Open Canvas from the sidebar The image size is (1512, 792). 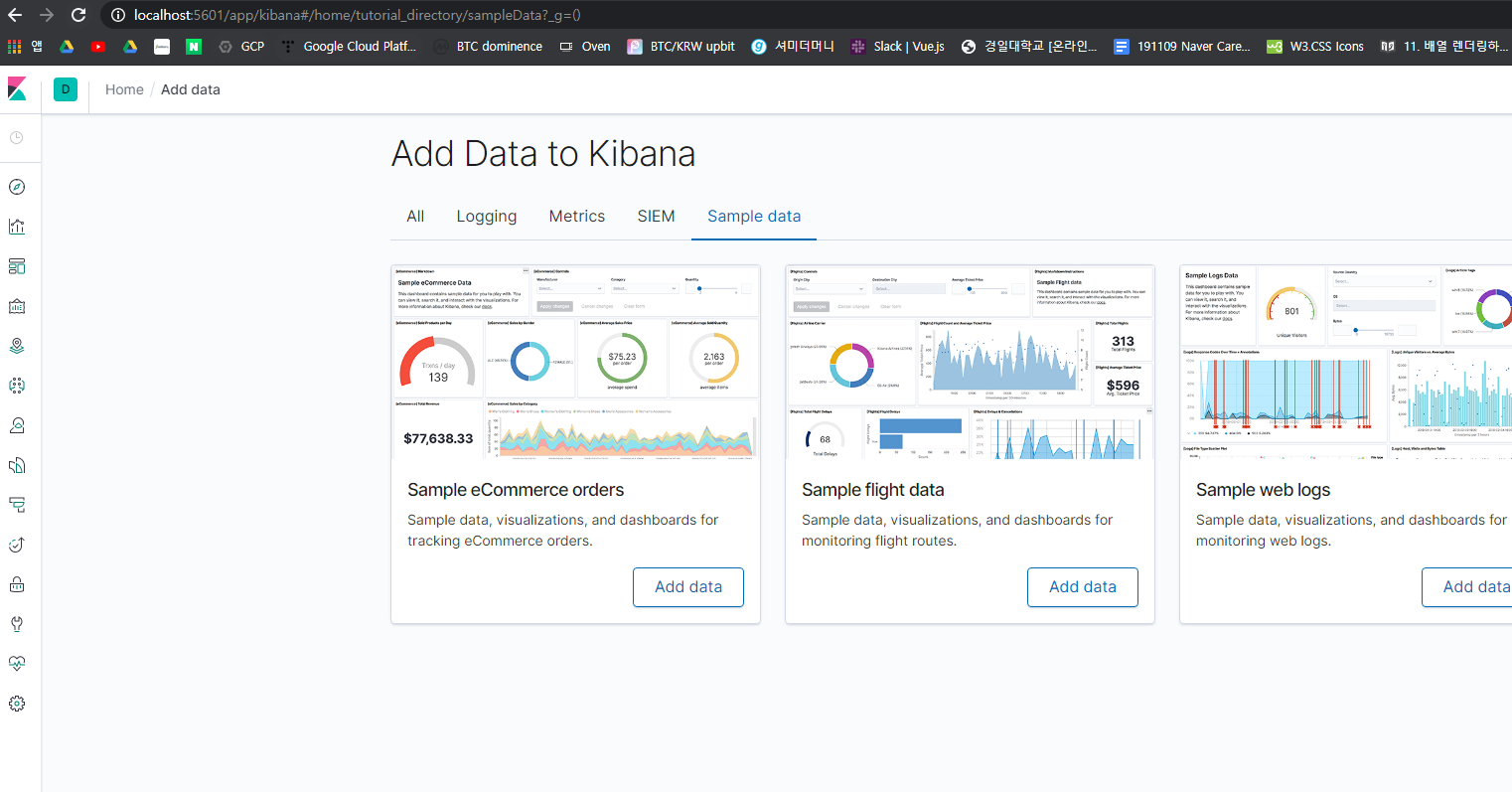pyautogui.click(x=17, y=306)
